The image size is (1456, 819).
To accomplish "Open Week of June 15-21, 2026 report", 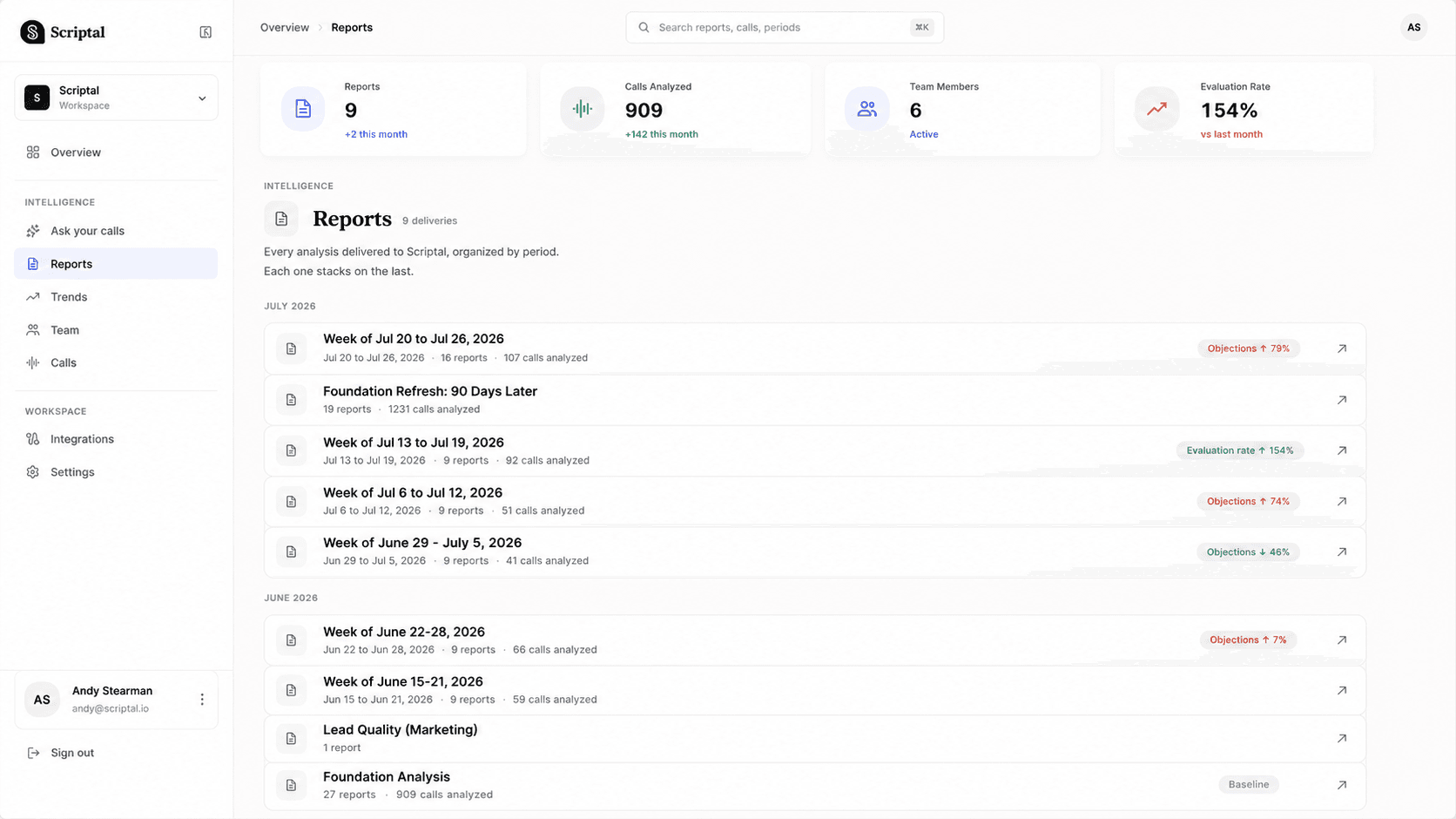I will 815,690.
